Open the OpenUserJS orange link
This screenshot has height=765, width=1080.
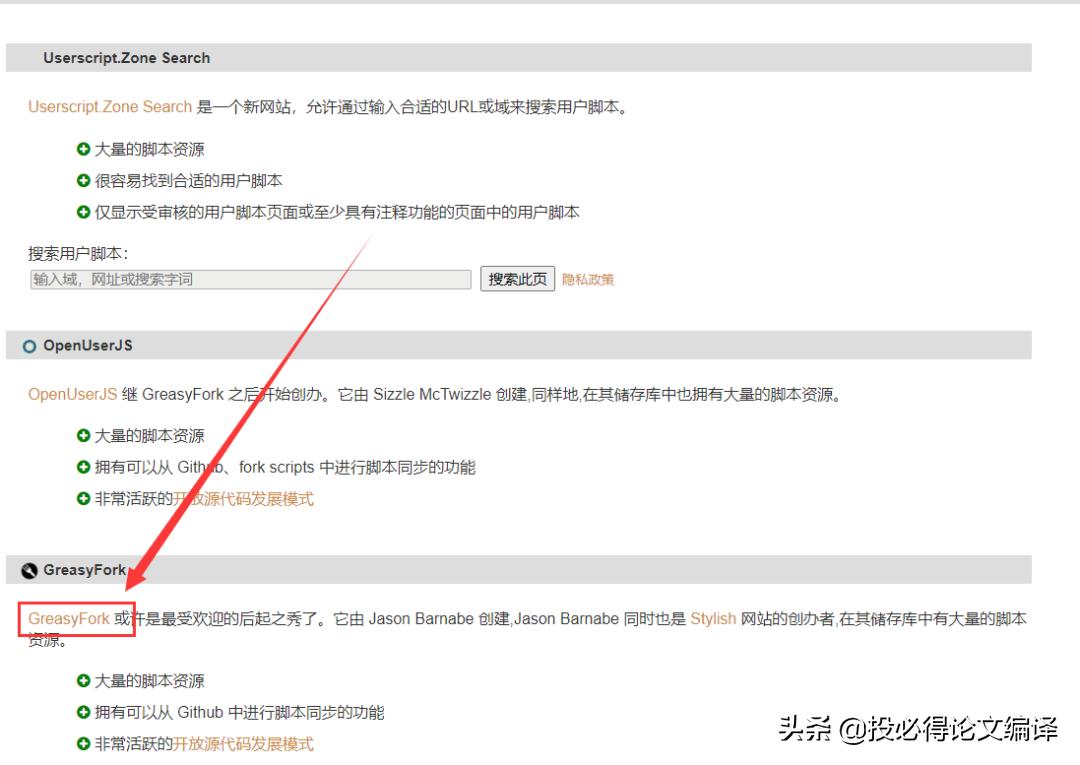(x=72, y=395)
